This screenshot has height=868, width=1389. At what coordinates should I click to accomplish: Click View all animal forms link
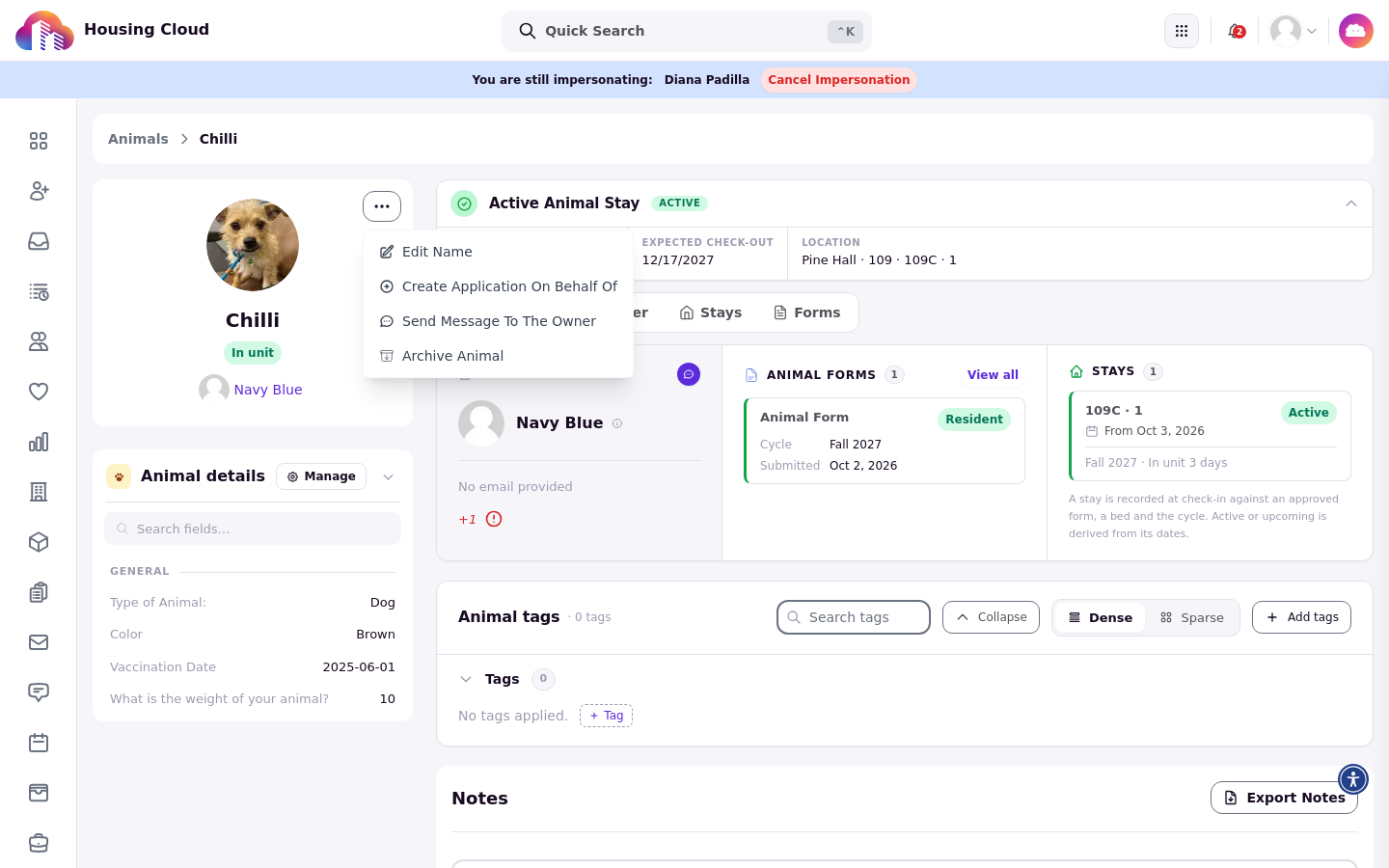click(x=993, y=375)
